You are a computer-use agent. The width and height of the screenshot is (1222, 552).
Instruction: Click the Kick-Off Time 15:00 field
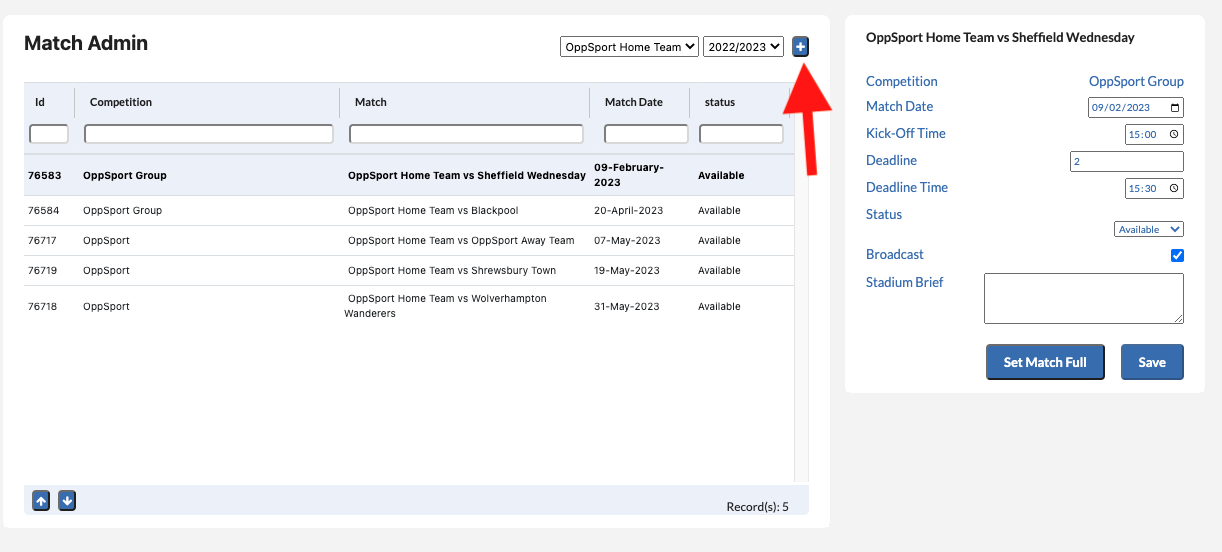(1155, 134)
